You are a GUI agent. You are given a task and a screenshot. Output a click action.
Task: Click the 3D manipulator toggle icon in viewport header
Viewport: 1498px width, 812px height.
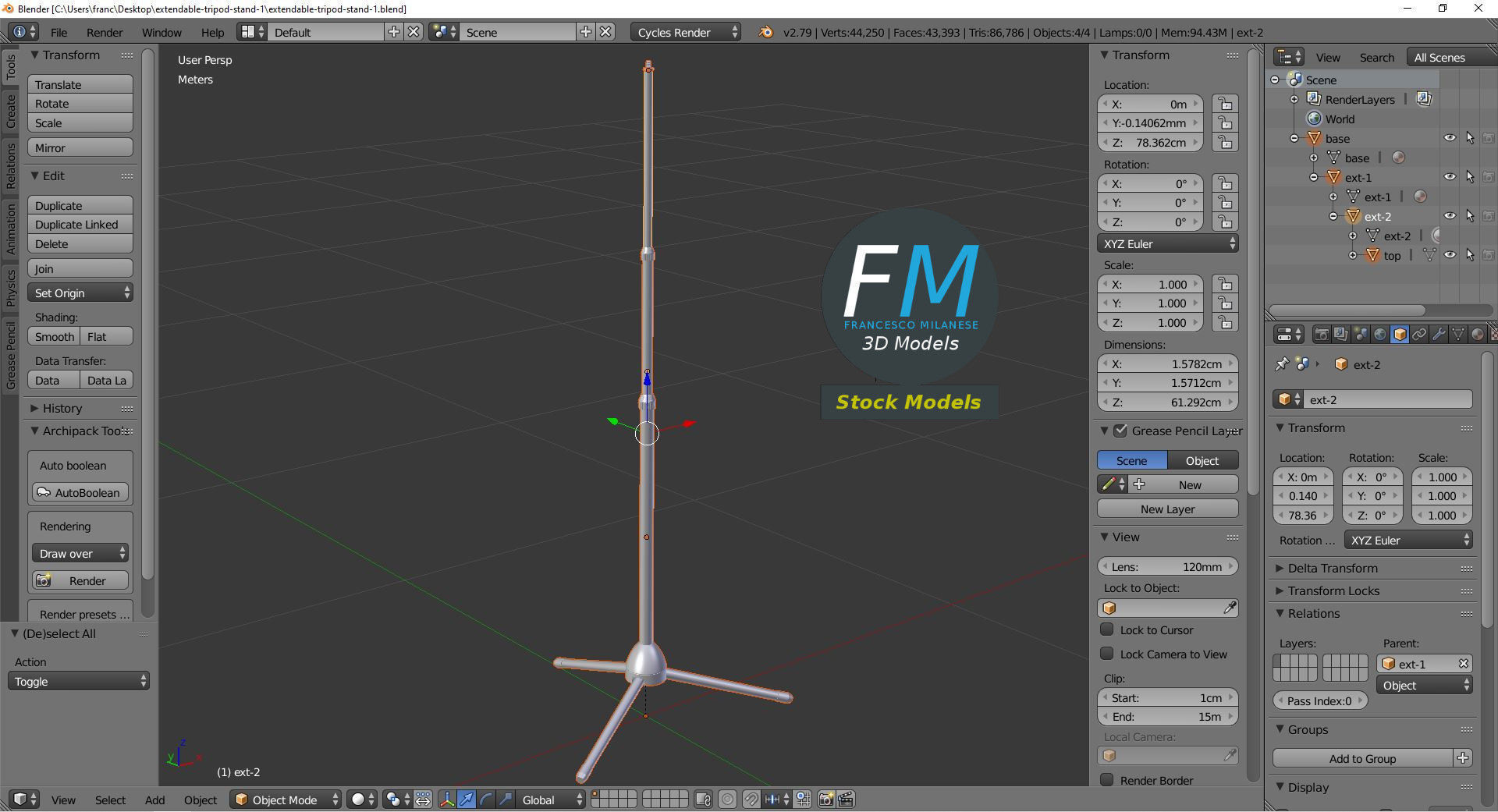click(447, 800)
